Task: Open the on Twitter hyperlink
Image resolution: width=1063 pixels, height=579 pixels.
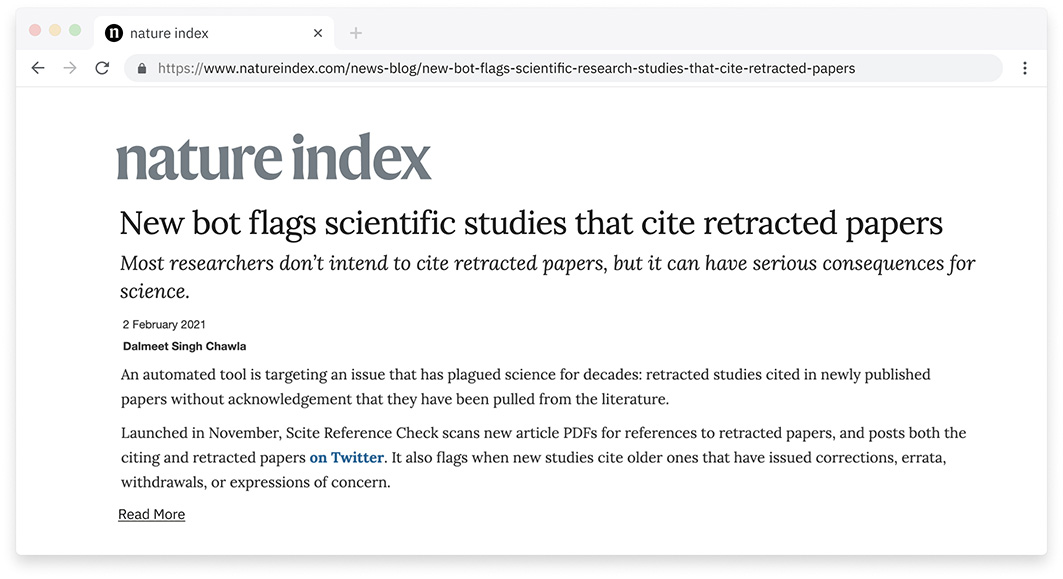Action: click(346, 457)
